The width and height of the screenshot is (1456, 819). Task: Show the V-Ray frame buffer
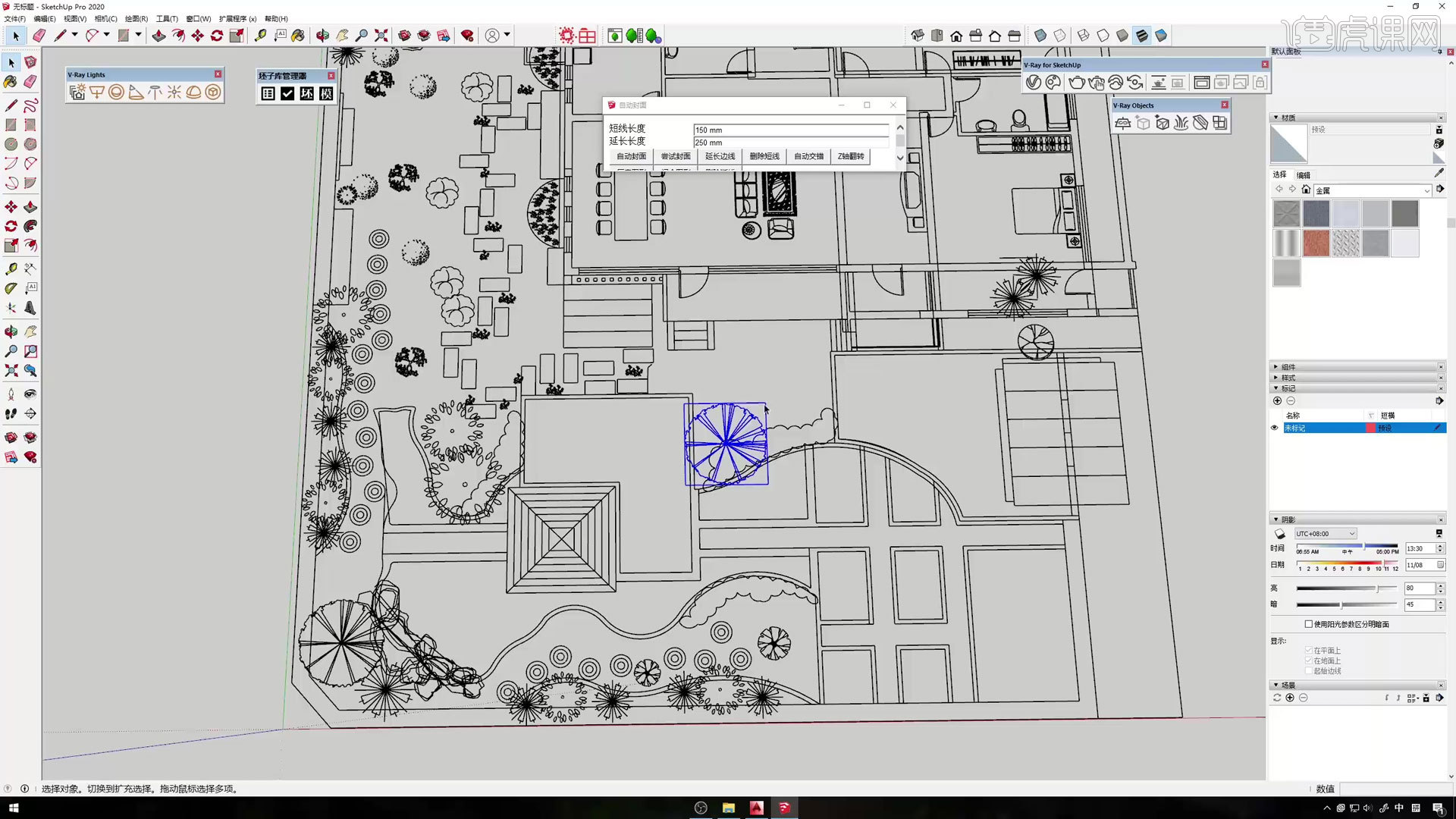1201,83
